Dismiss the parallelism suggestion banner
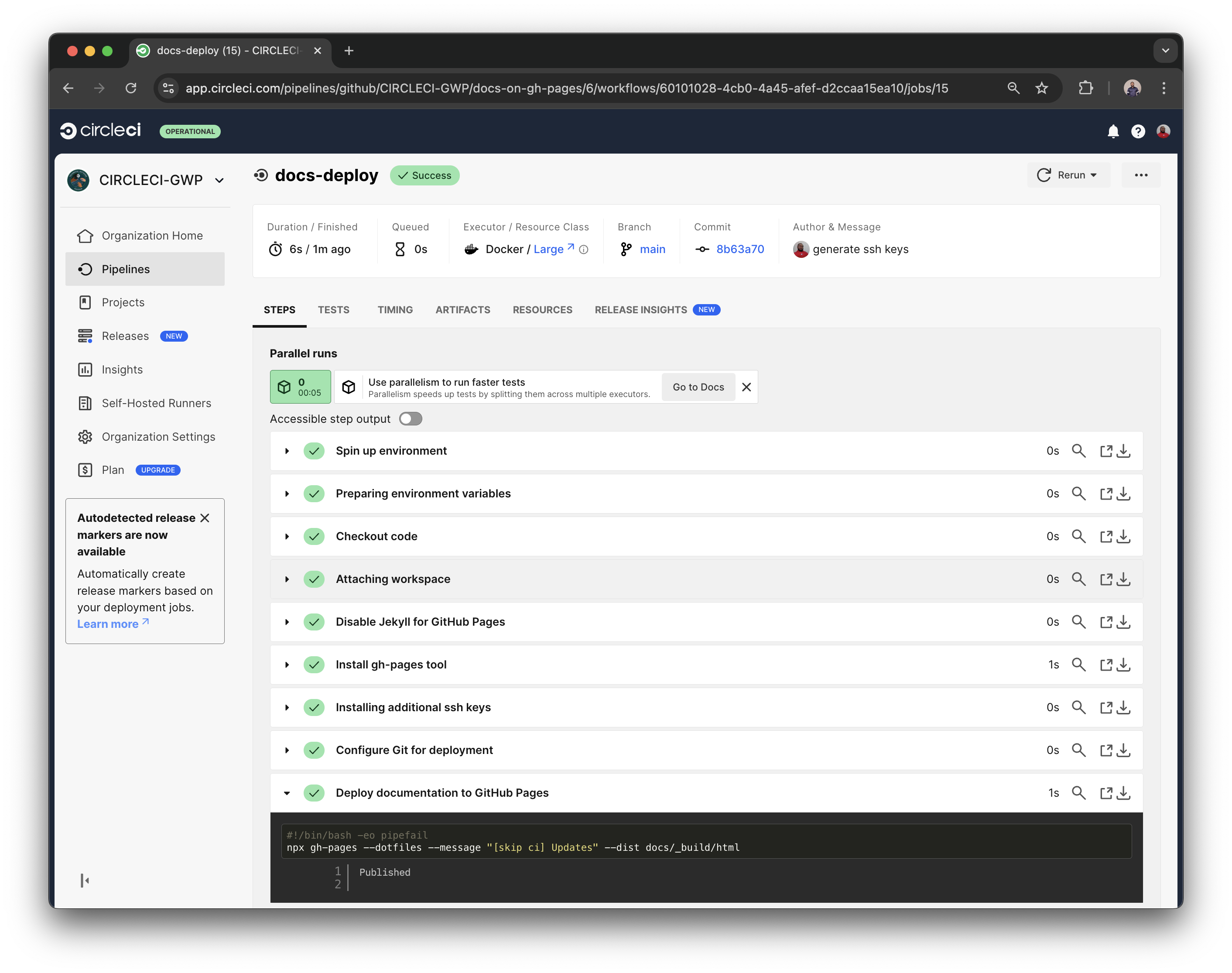 click(x=746, y=387)
